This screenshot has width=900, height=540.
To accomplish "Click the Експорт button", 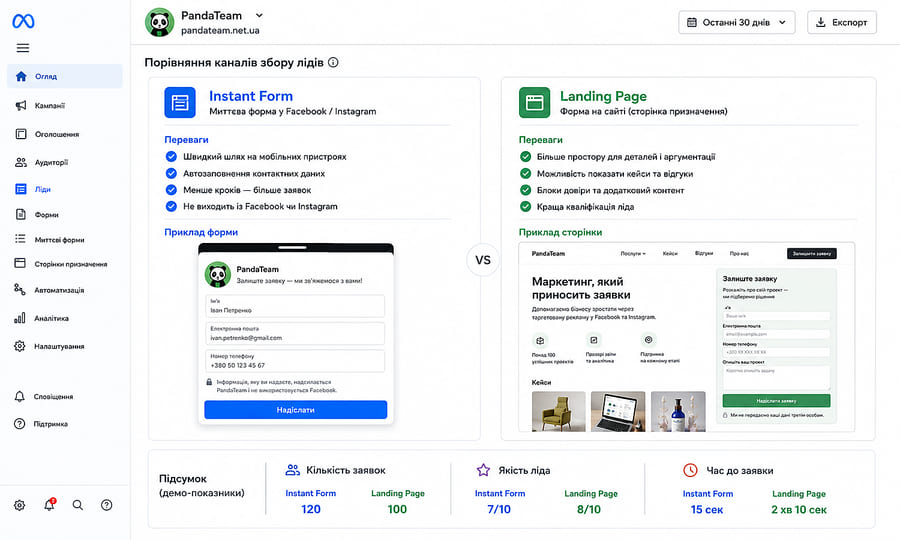I will (841, 22).
